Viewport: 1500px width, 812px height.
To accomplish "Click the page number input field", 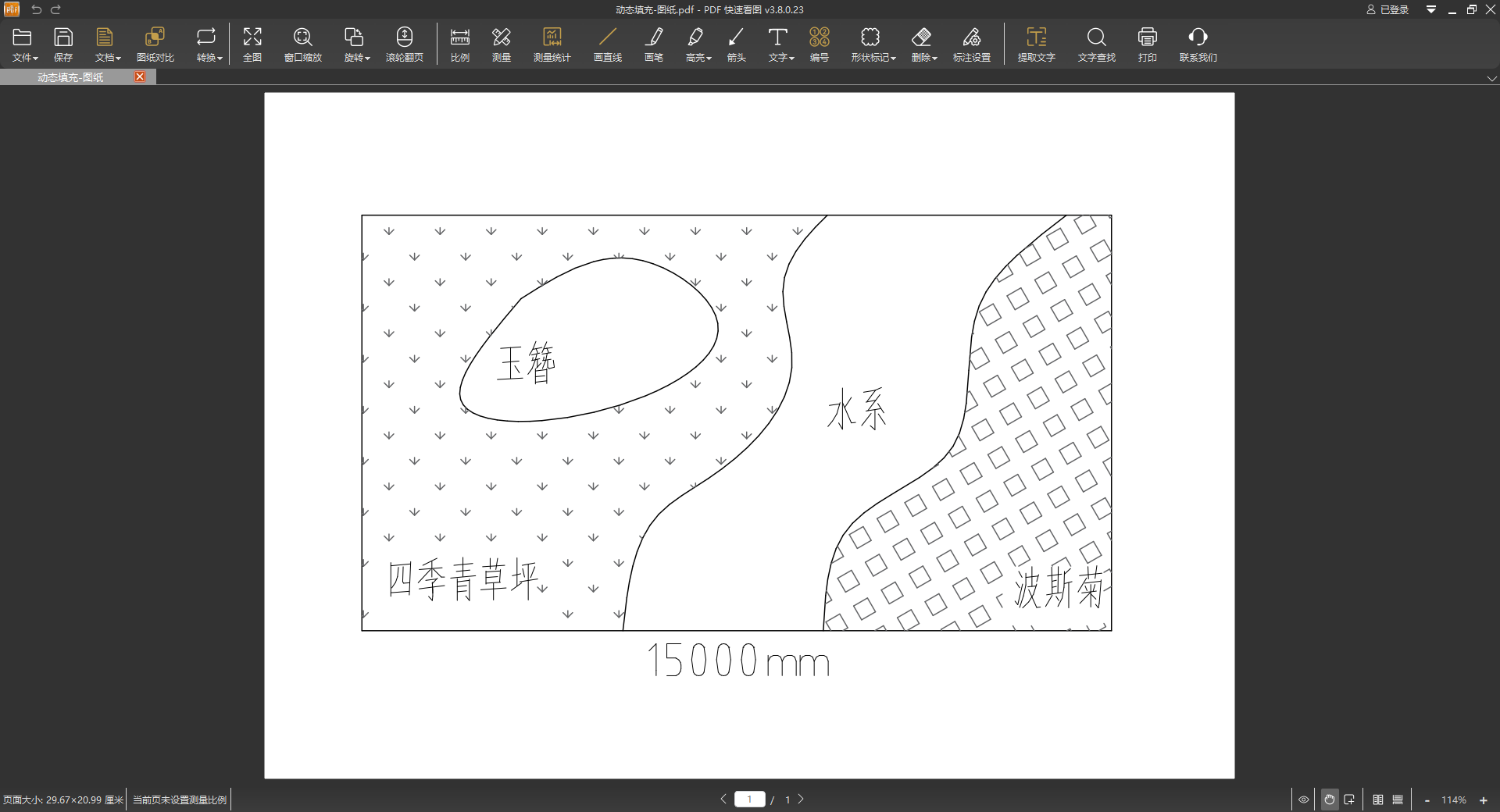I will click(750, 799).
